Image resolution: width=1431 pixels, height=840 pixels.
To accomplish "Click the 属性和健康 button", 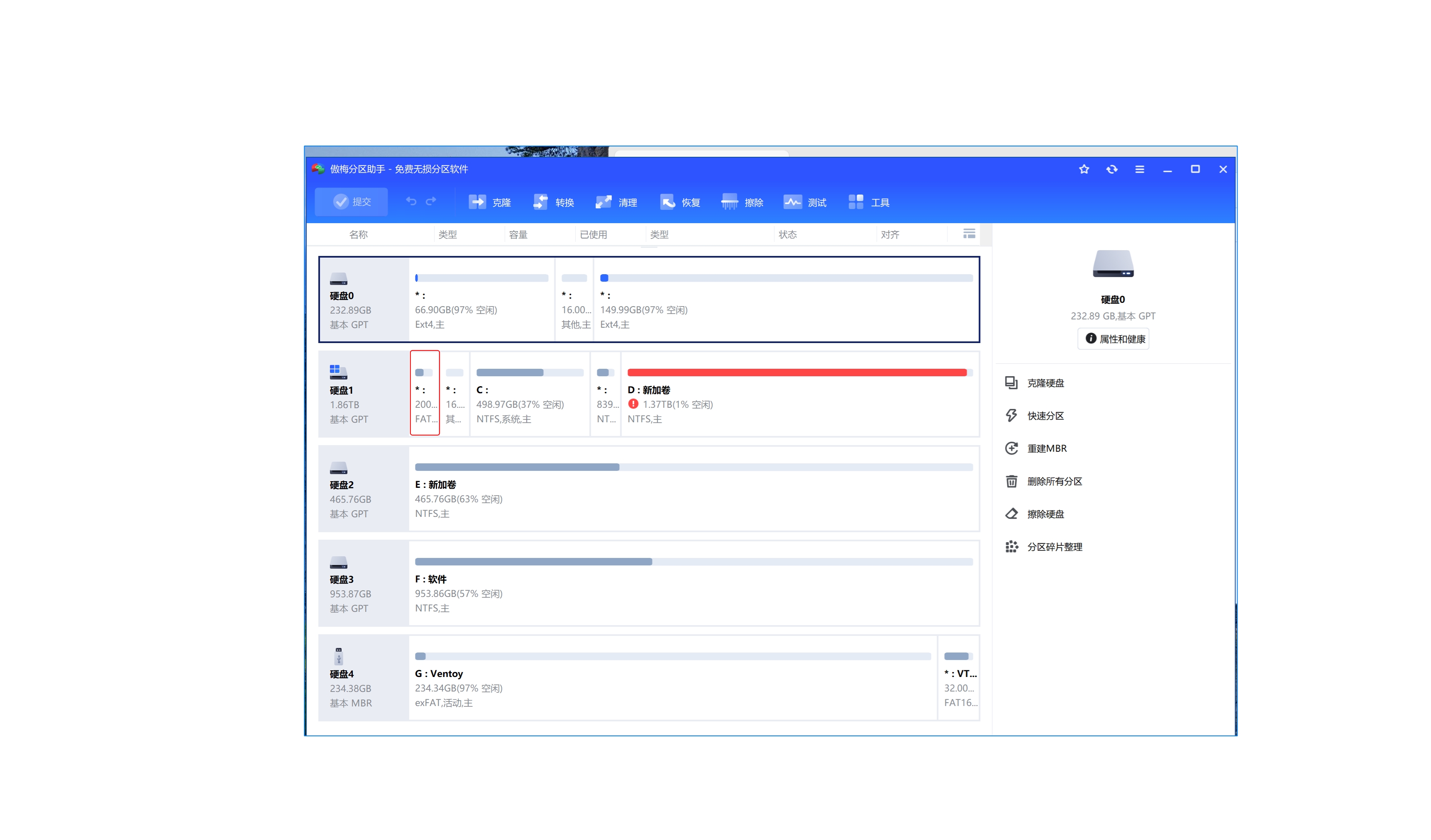I will coord(1114,339).
